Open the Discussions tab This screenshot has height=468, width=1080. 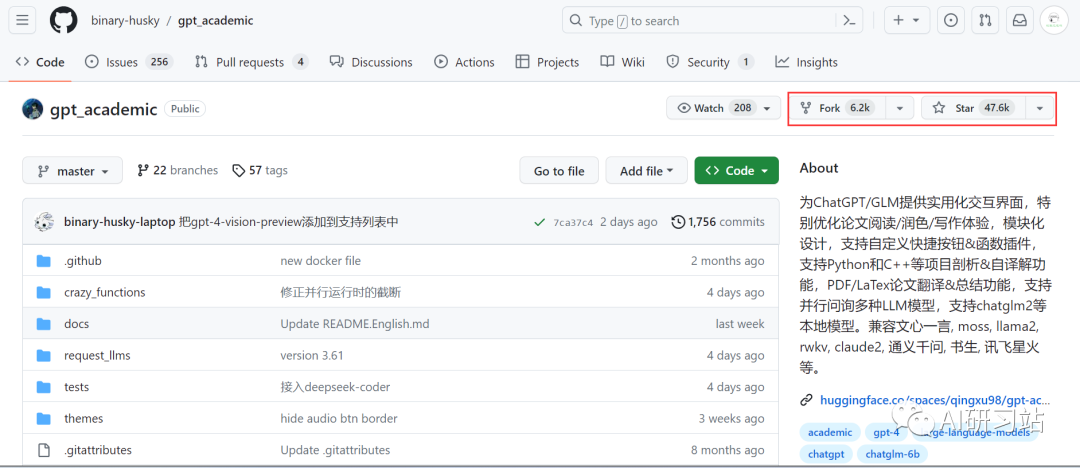(371, 62)
